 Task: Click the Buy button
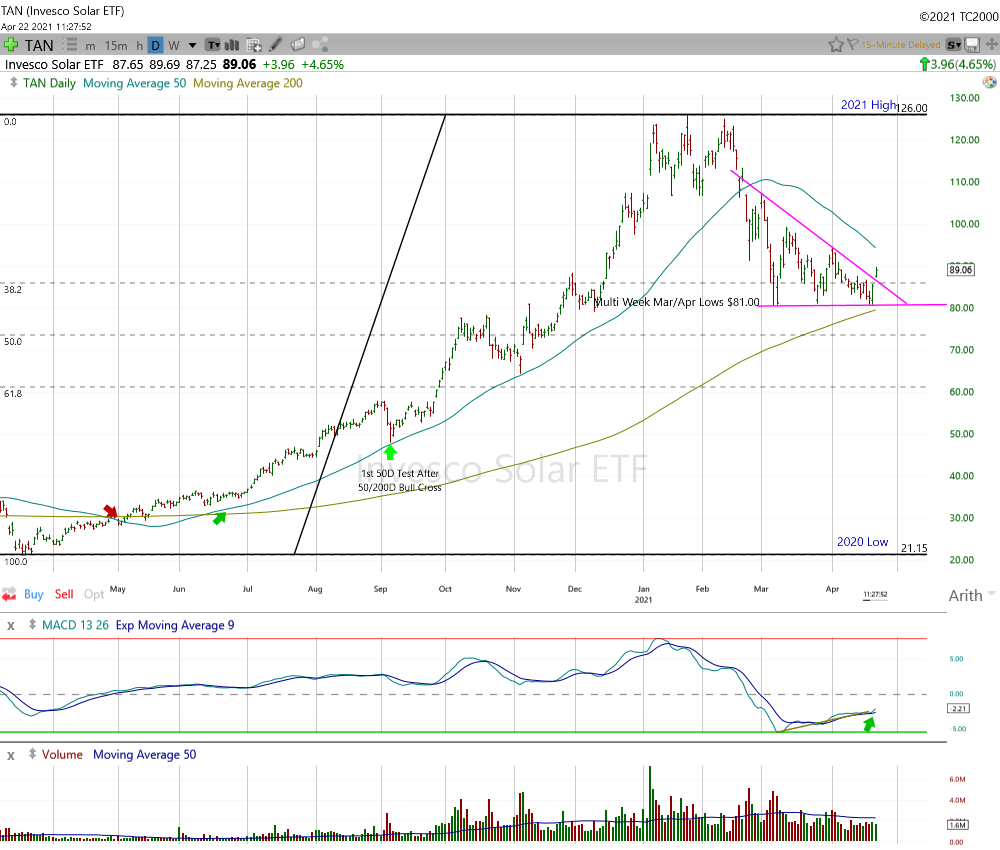[x=34, y=594]
